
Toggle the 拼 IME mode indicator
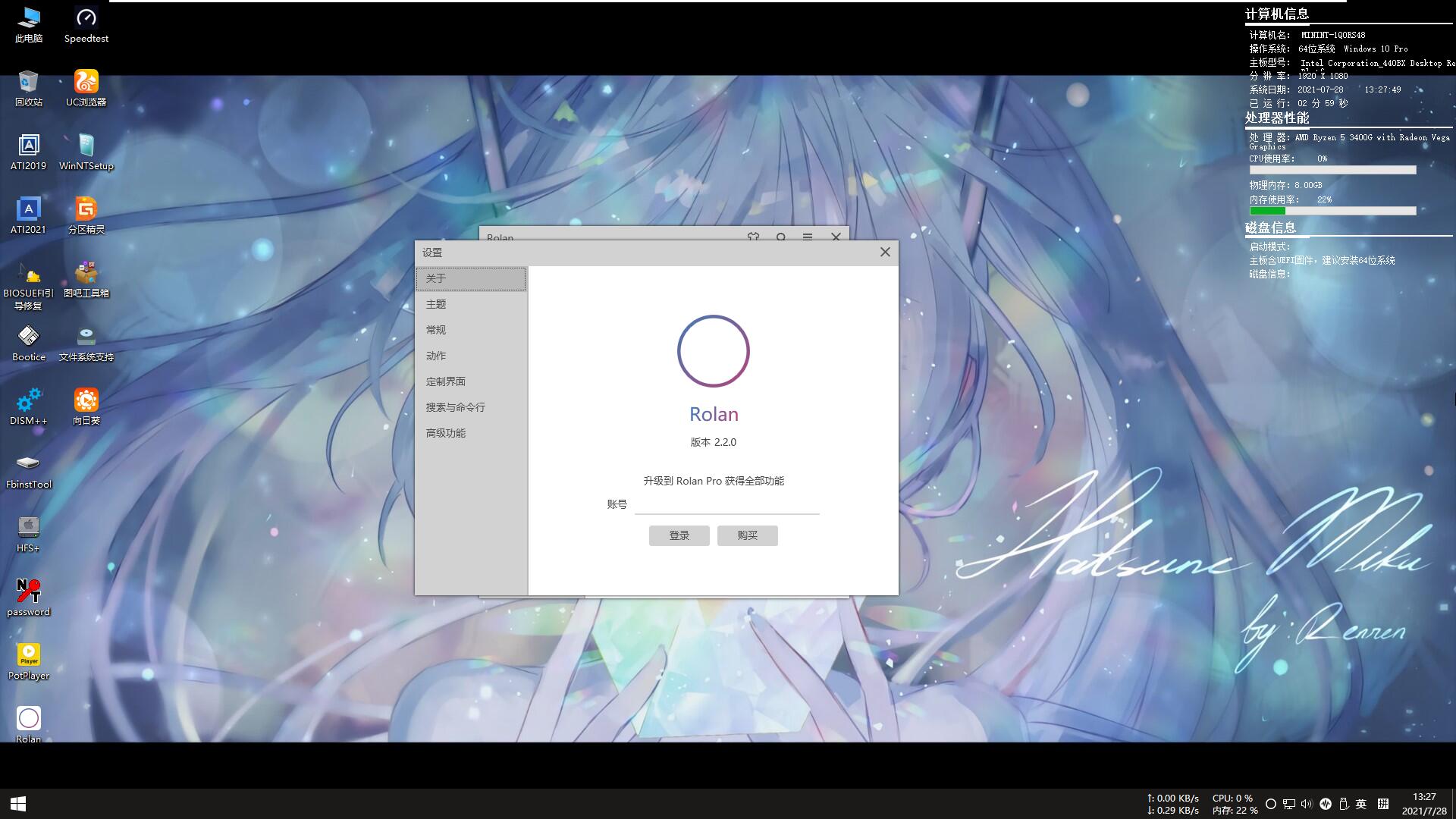[1383, 804]
